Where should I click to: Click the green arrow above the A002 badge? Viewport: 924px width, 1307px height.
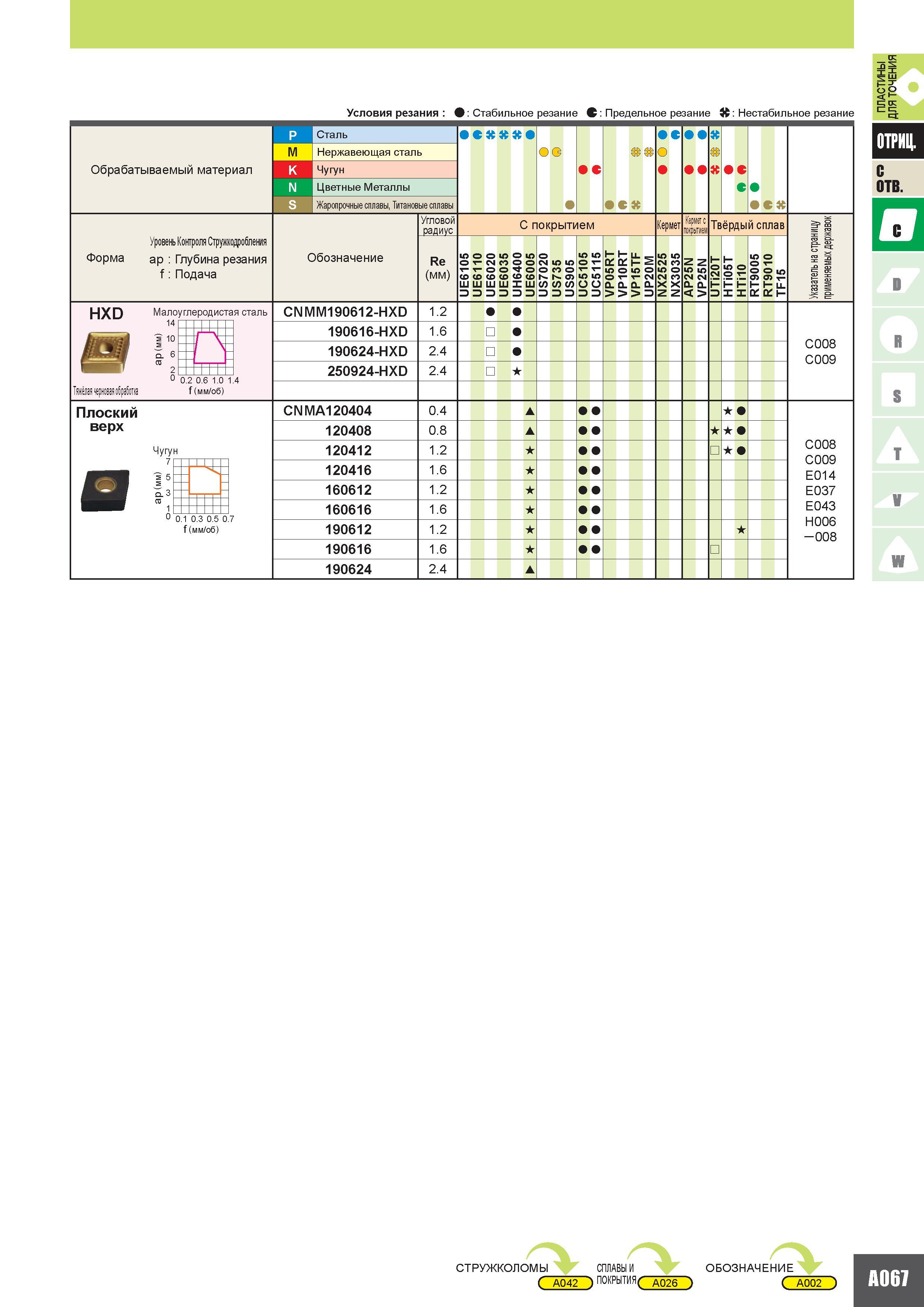tap(797, 1258)
